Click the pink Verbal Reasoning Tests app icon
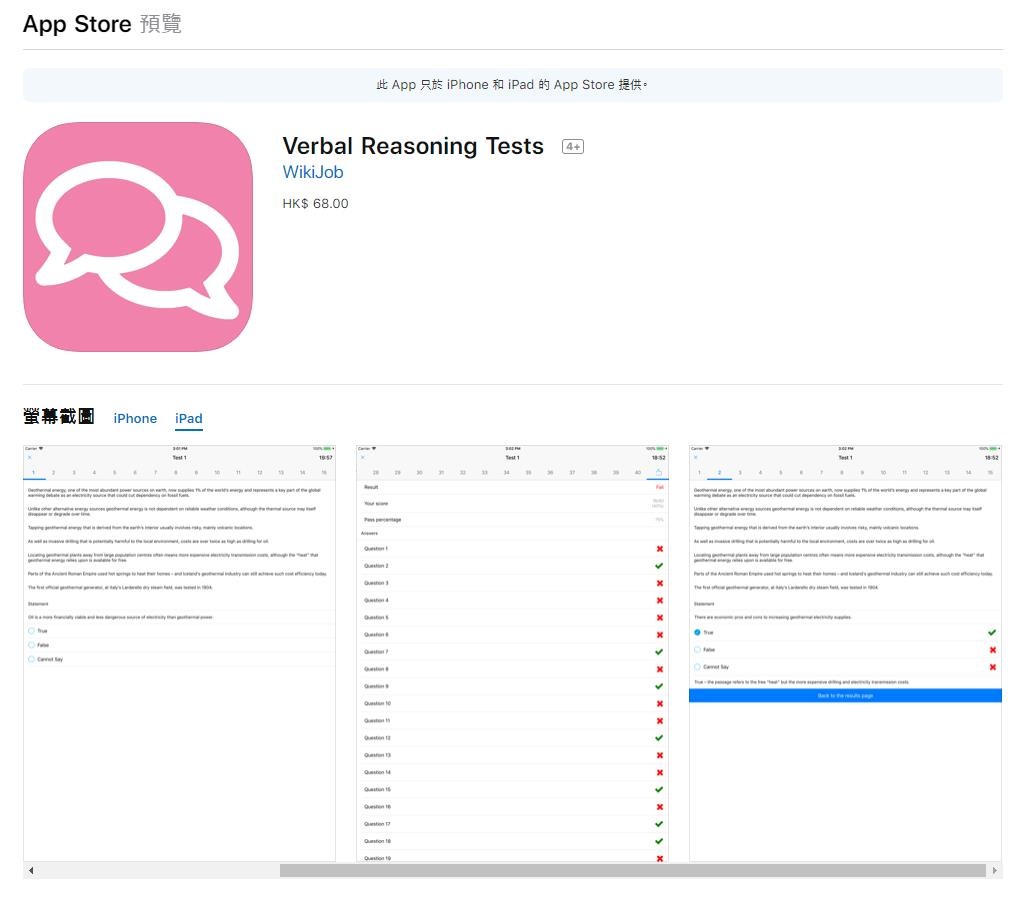The height and width of the screenshot is (901, 1023). (x=138, y=237)
